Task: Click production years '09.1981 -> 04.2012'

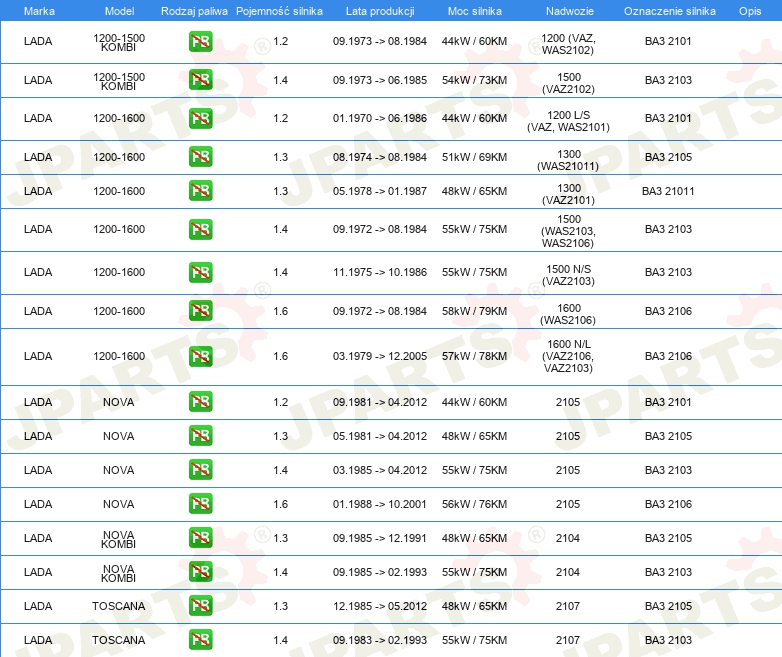Action: [380, 402]
